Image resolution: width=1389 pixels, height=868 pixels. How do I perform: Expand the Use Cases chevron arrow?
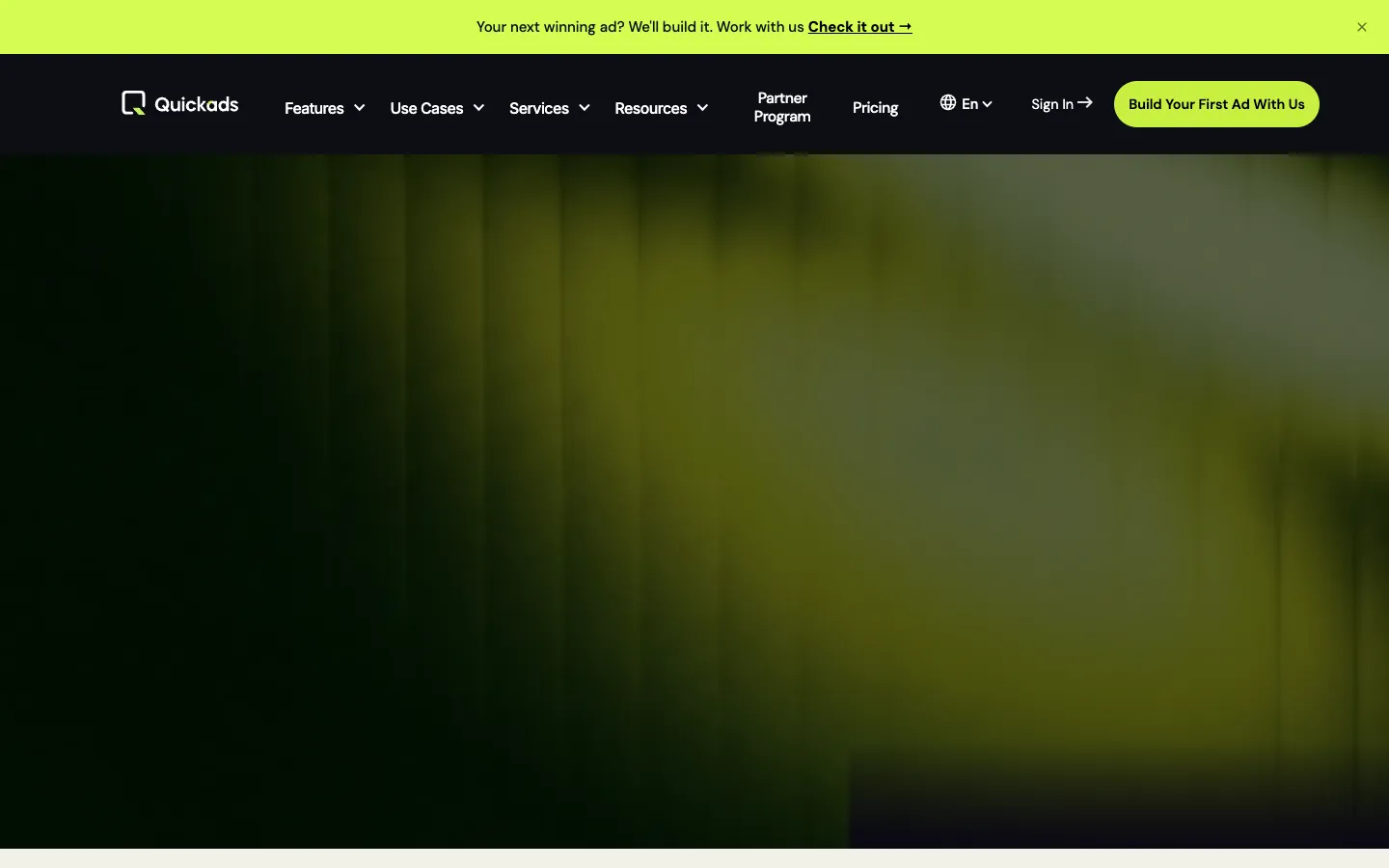tap(478, 108)
